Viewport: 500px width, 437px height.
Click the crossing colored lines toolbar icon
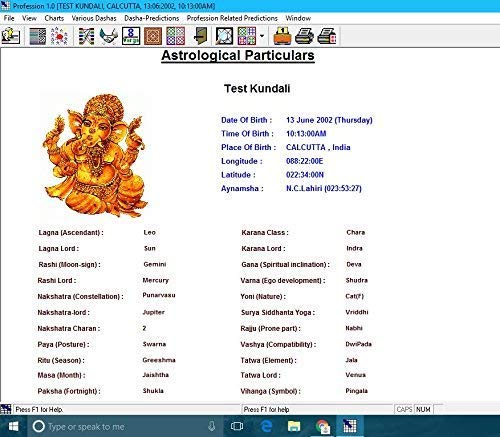click(x=86, y=36)
